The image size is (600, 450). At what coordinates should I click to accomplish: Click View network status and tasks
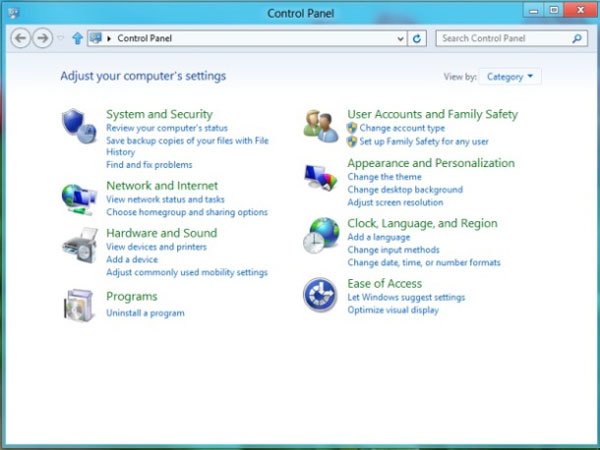click(165, 199)
